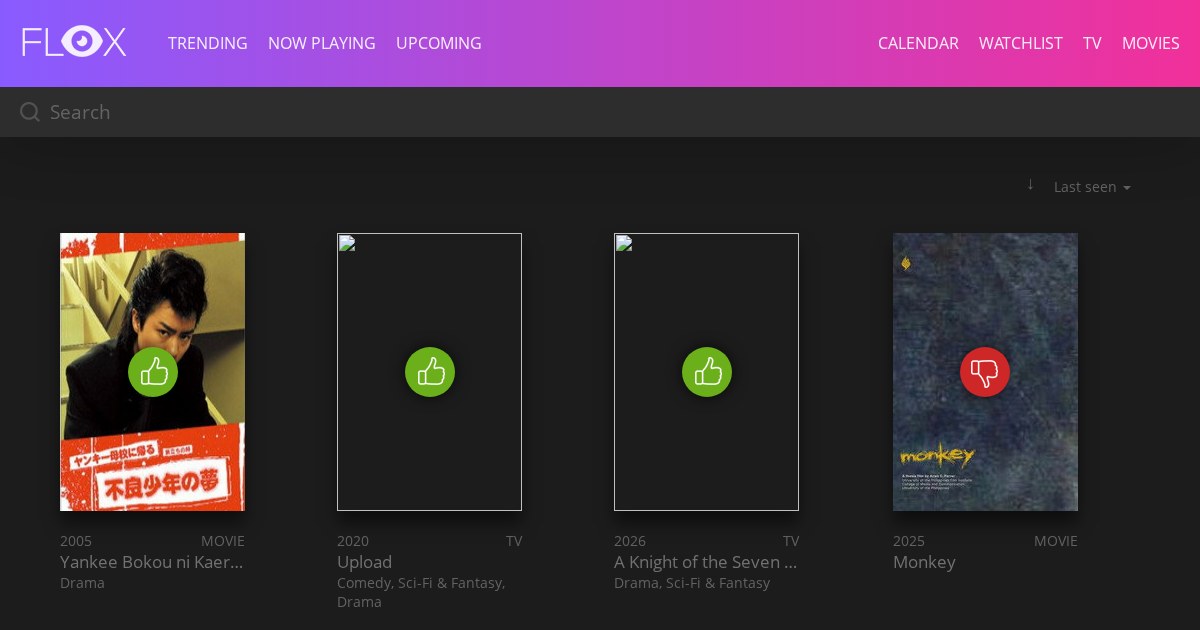Open the Now Playing section

pyautogui.click(x=322, y=43)
